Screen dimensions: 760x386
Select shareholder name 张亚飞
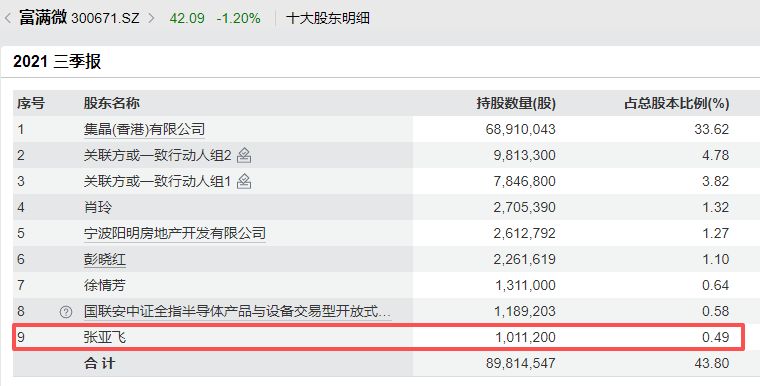click(x=105, y=337)
